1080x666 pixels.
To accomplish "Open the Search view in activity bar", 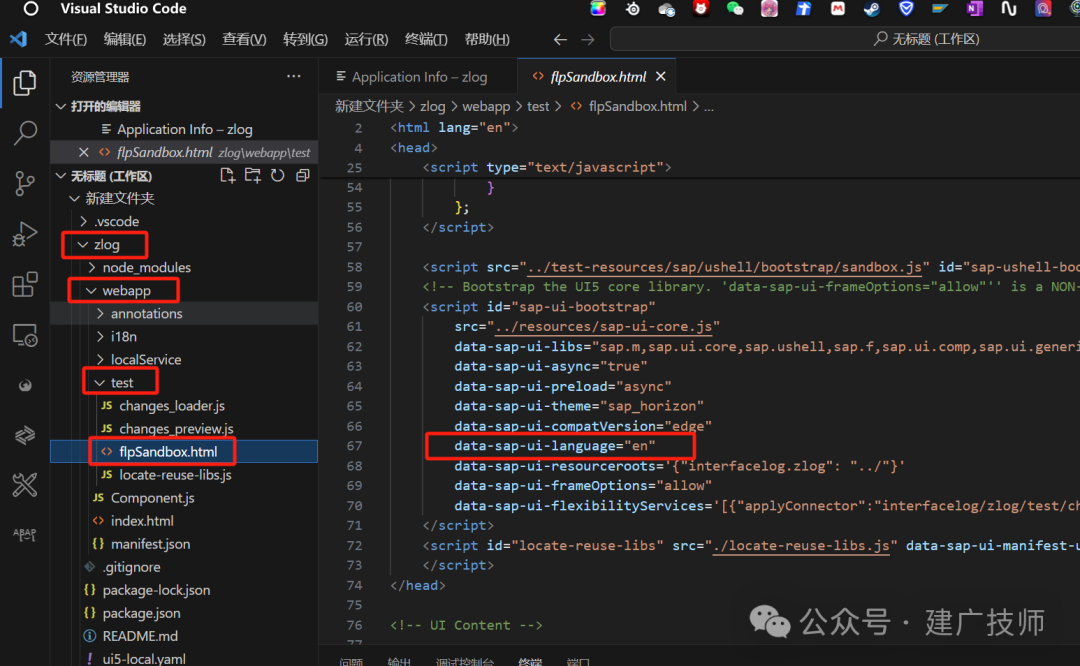I will coord(25,132).
